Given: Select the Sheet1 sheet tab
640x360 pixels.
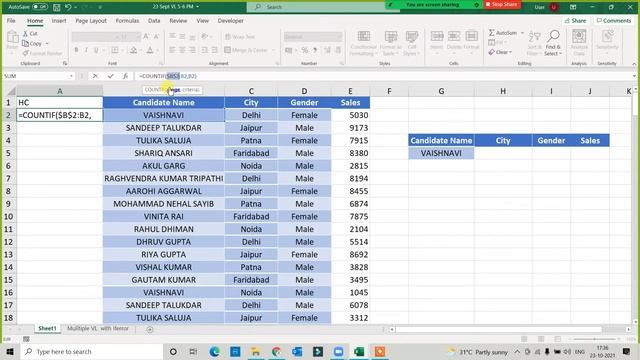Looking at the screenshot, I should pyautogui.click(x=47, y=329).
